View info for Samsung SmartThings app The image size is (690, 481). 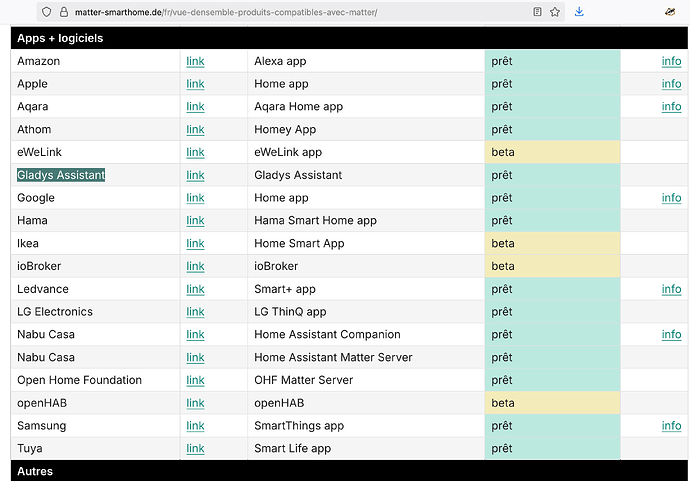click(671, 426)
